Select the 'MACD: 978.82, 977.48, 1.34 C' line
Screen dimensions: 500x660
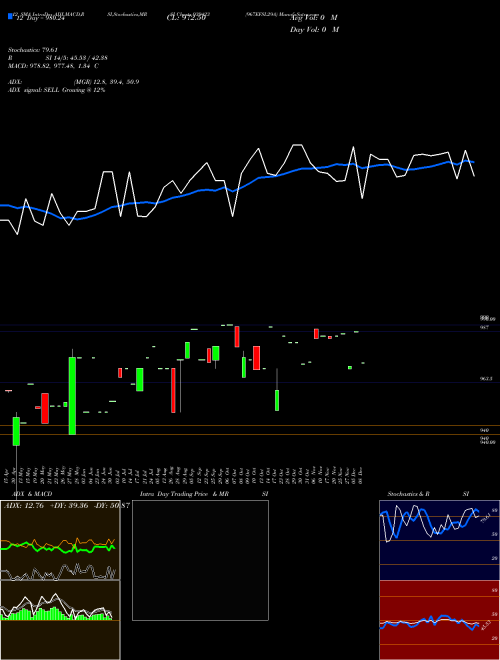click(x=53, y=66)
